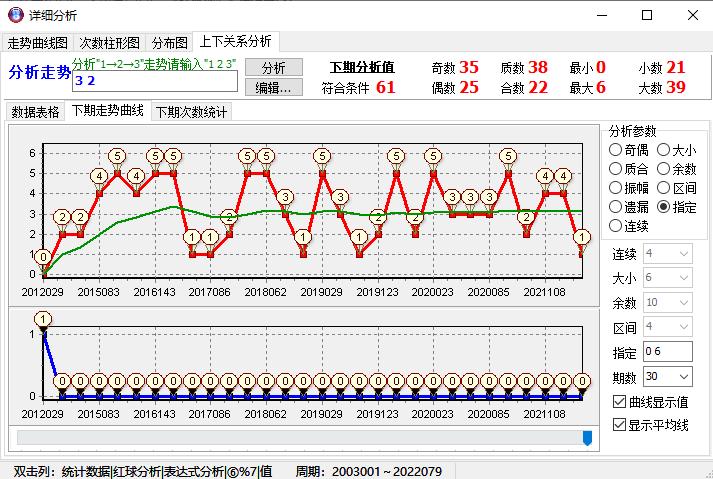The image size is (713, 479).
Task: Select the 质合 radio button
Action: [x=629, y=169]
